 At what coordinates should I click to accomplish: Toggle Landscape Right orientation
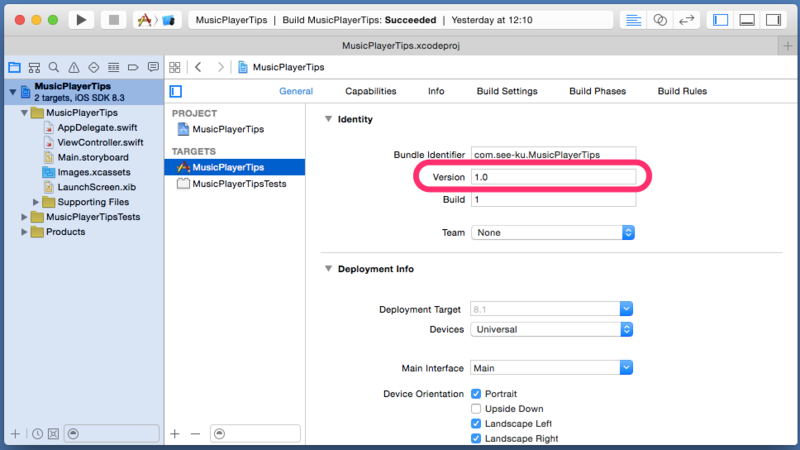tap(476, 438)
